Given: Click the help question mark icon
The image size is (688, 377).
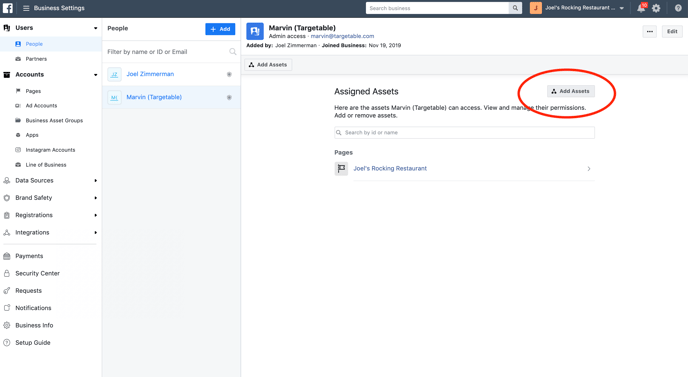Looking at the screenshot, I should pyautogui.click(x=678, y=8).
